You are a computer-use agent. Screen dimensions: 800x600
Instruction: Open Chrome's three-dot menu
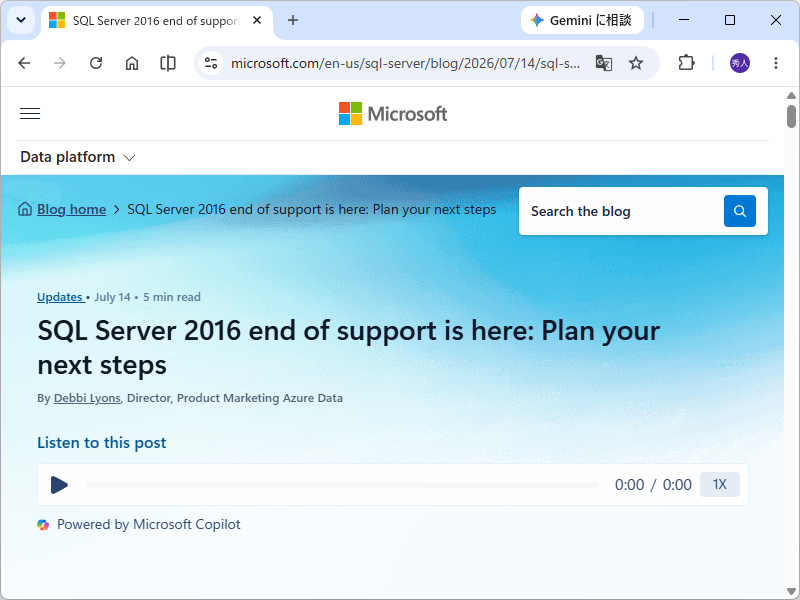(x=776, y=63)
